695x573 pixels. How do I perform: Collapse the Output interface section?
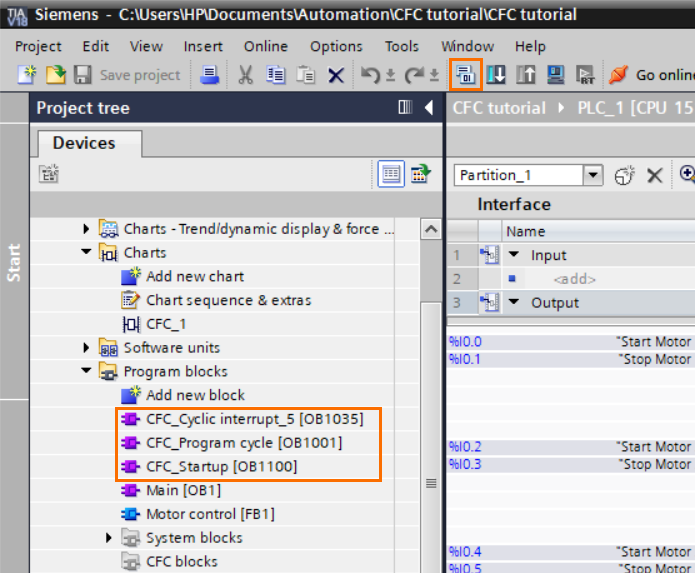tap(514, 302)
